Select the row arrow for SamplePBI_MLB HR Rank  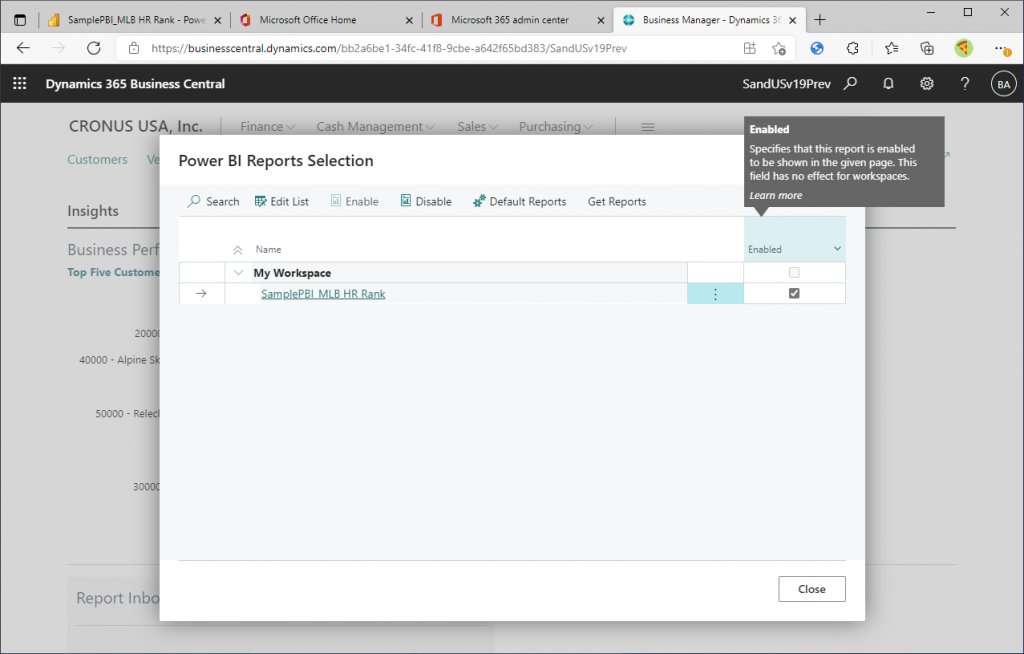tap(201, 294)
